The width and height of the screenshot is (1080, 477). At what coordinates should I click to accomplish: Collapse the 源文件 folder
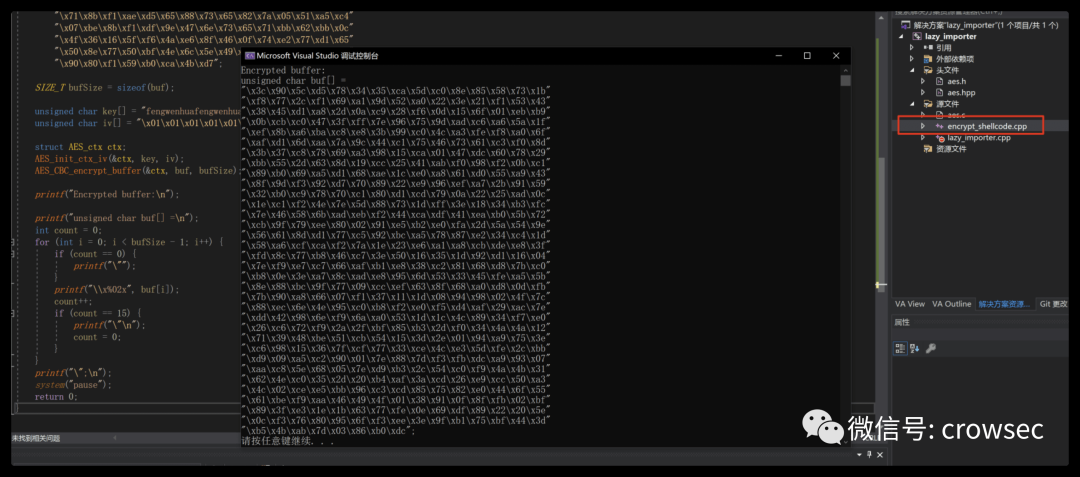pyautogui.click(x=912, y=103)
